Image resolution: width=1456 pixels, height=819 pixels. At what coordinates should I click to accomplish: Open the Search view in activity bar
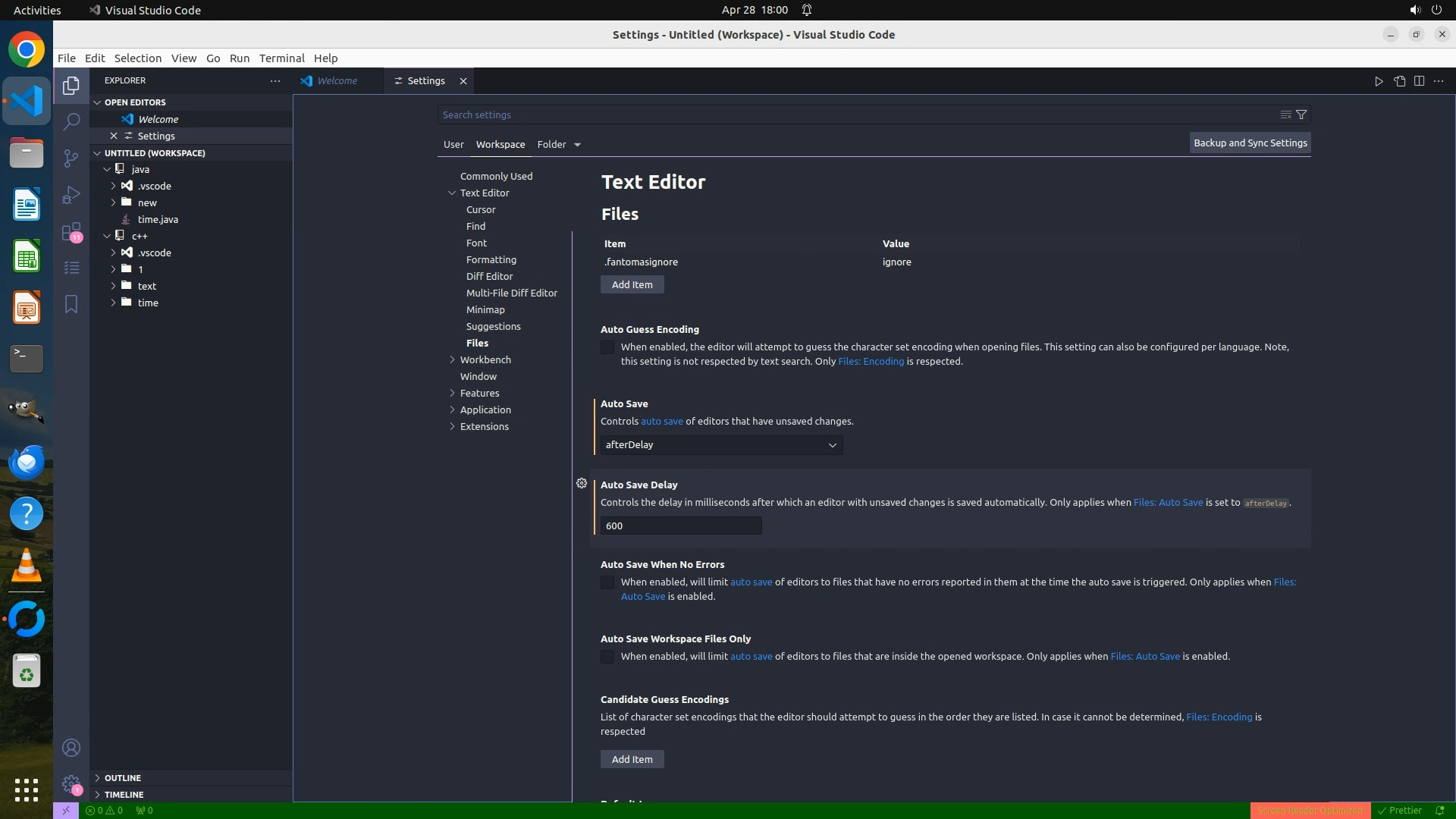click(x=71, y=121)
